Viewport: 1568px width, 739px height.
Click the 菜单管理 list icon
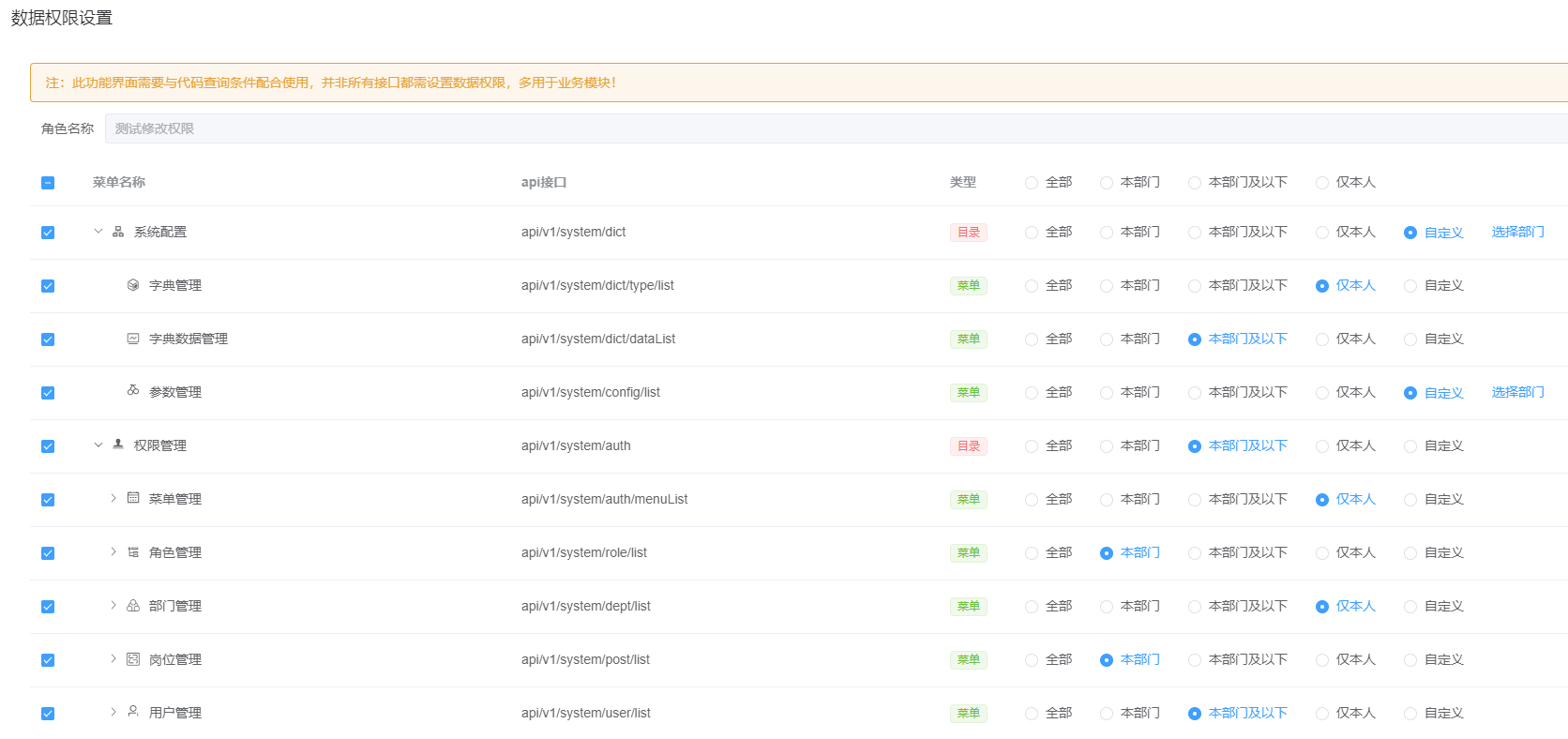[x=133, y=498]
